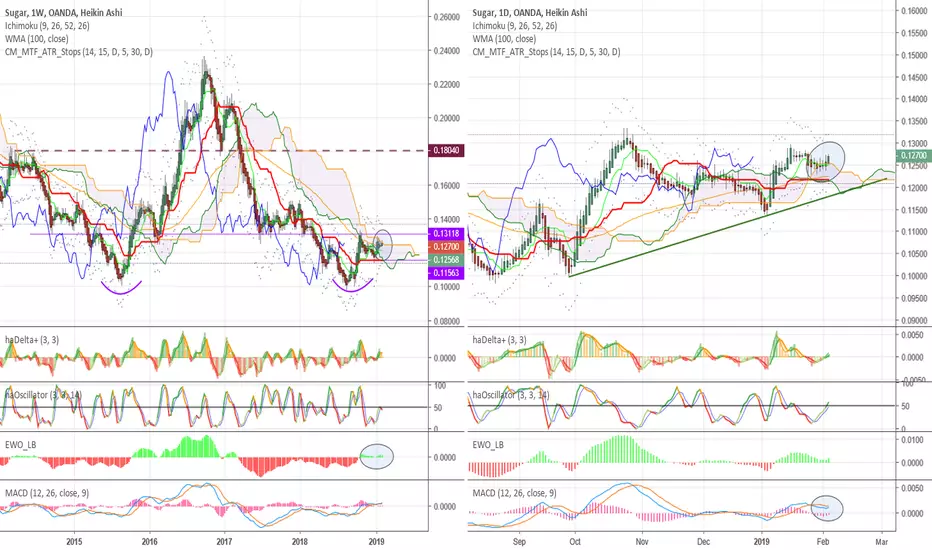Click Nov on the daily time axis
Screen dimensions: 932x550
point(641,542)
